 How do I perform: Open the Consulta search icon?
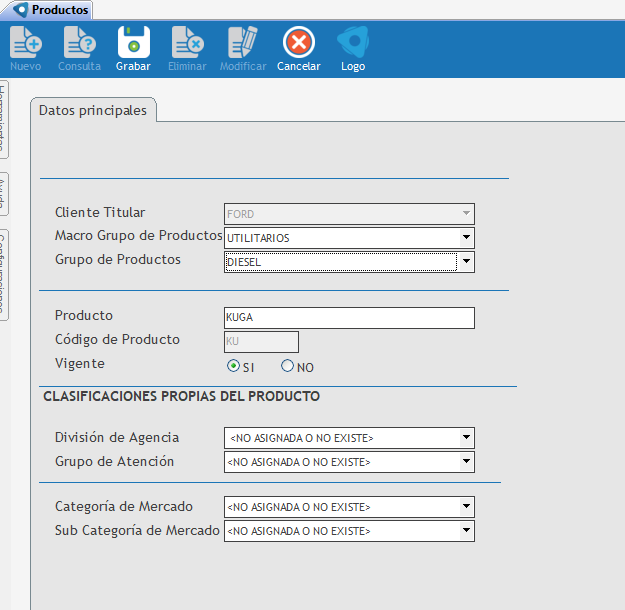point(79,43)
